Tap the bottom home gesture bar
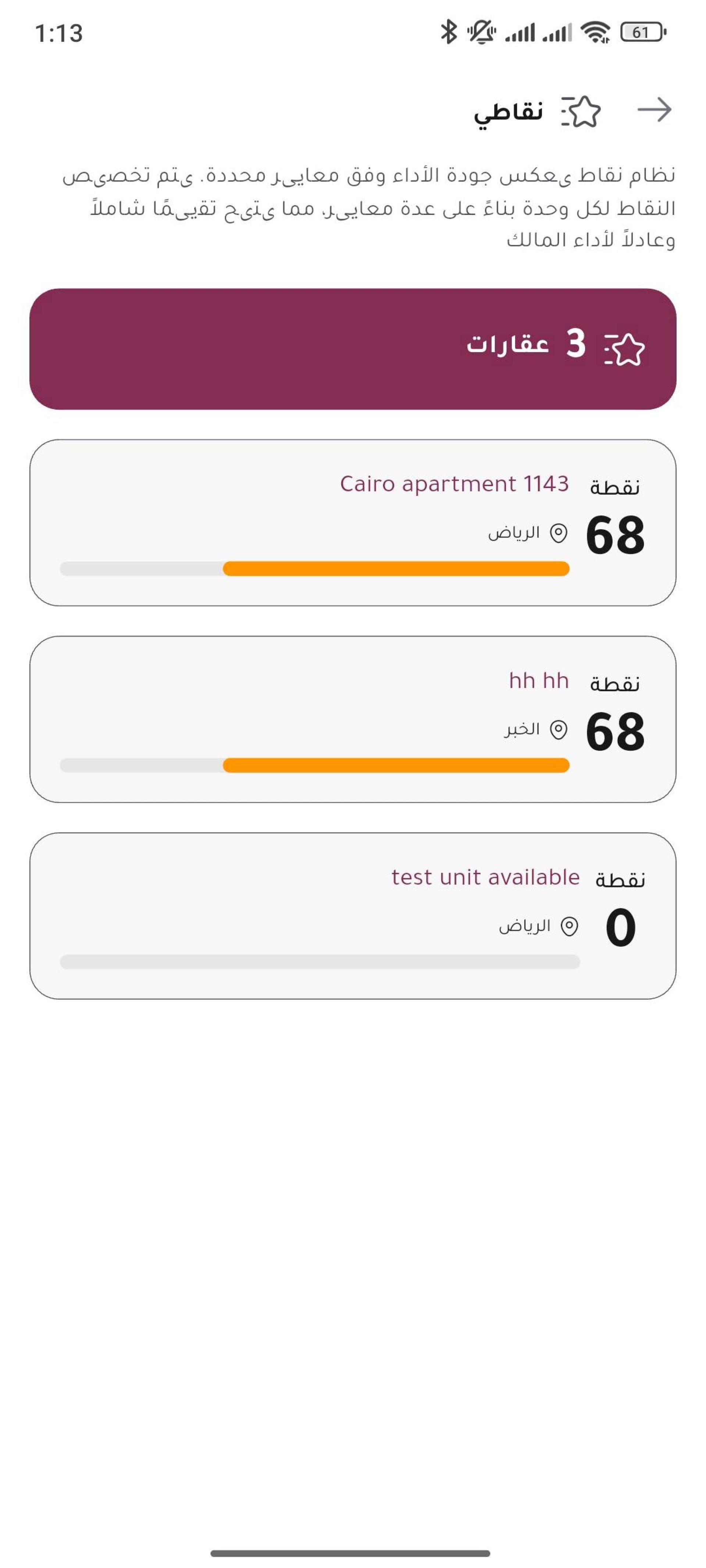706x1568 pixels. (350, 1553)
